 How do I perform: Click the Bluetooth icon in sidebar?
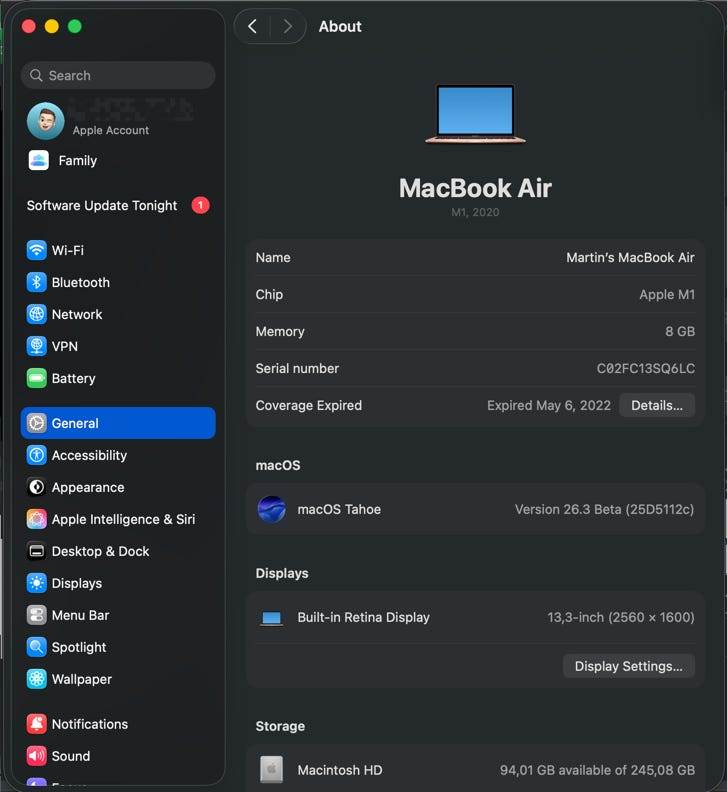click(x=37, y=282)
